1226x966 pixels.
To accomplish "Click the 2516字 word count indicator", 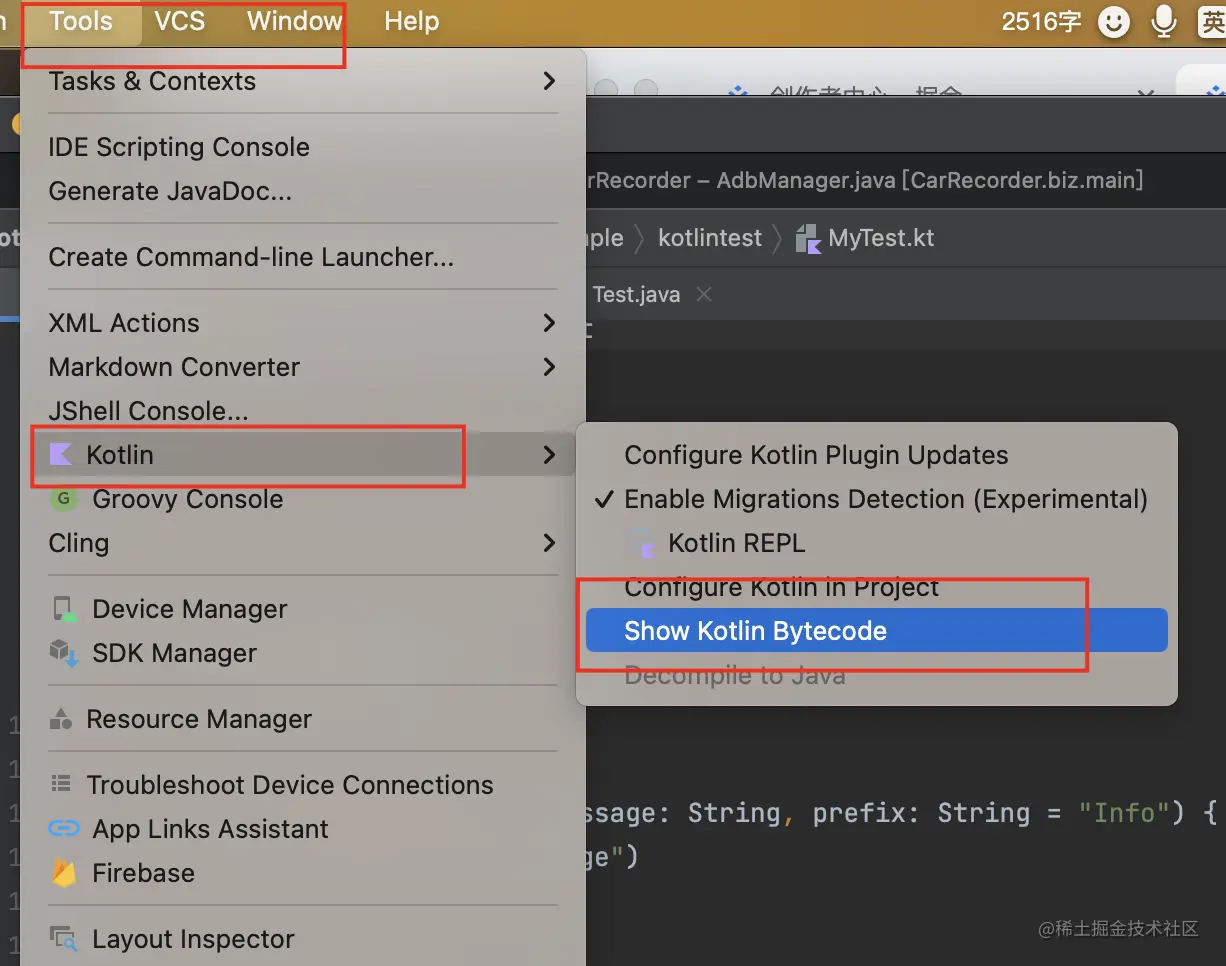I will point(1042,21).
